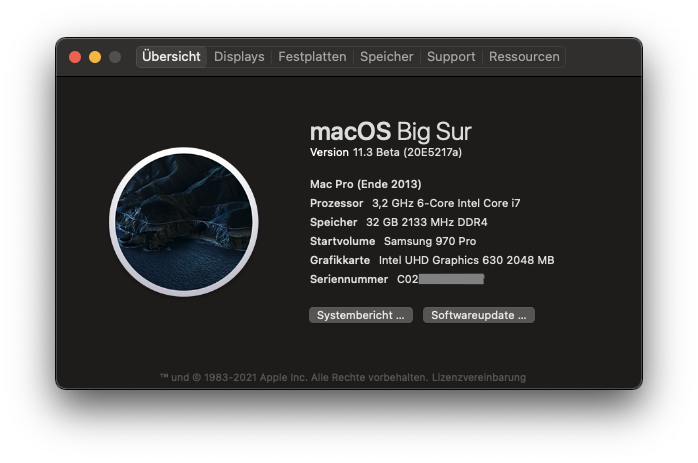
Task: Switch to the Übersicht tab
Action: click(171, 57)
